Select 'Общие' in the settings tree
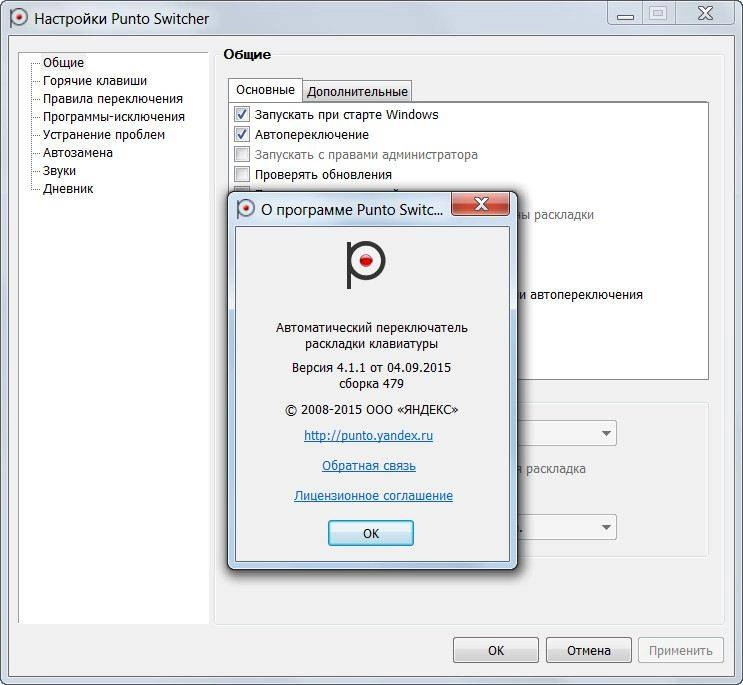 coord(63,63)
